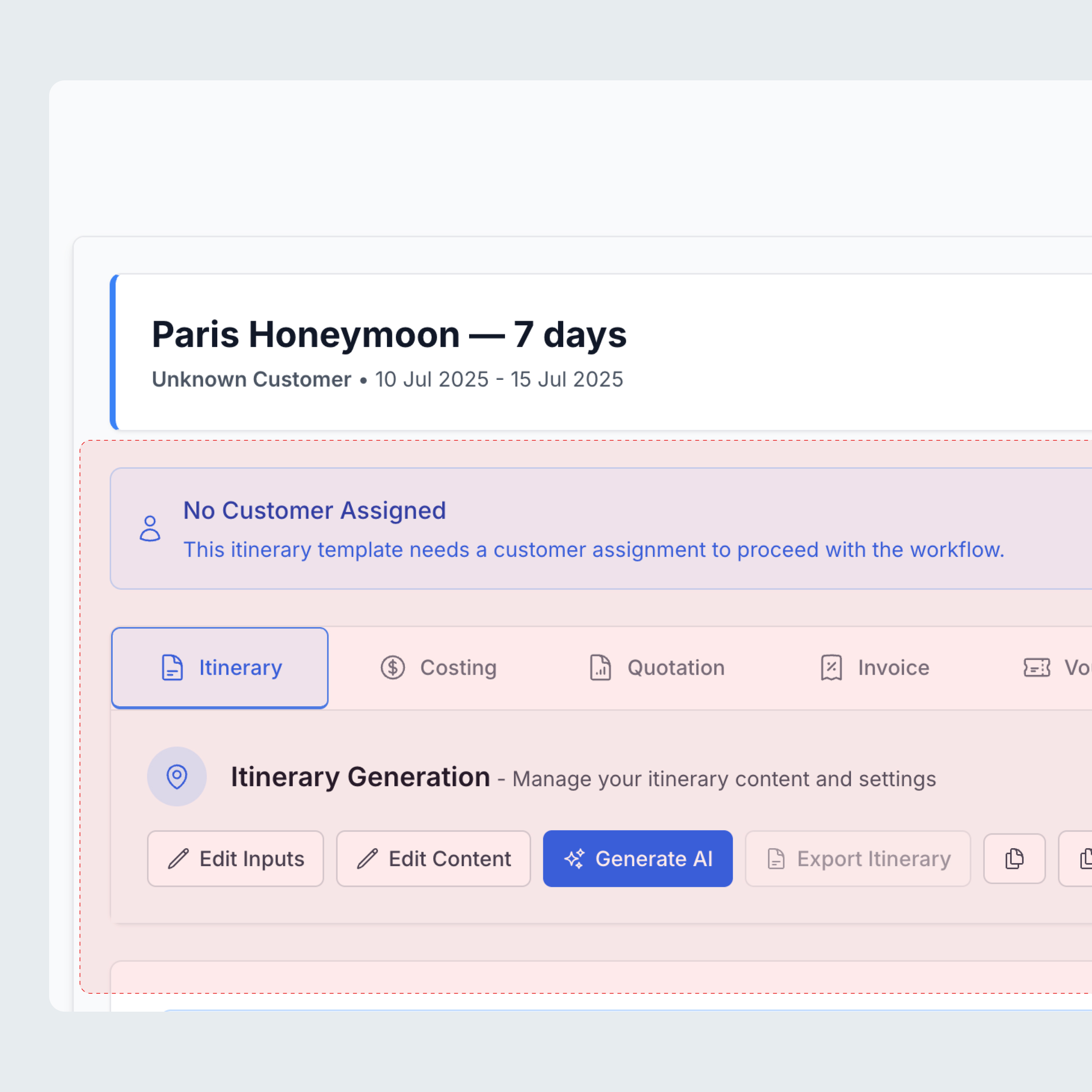Click the copy icon button after Export Itinerary
This screenshot has width=1092, height=1092.
point(1014,858)
